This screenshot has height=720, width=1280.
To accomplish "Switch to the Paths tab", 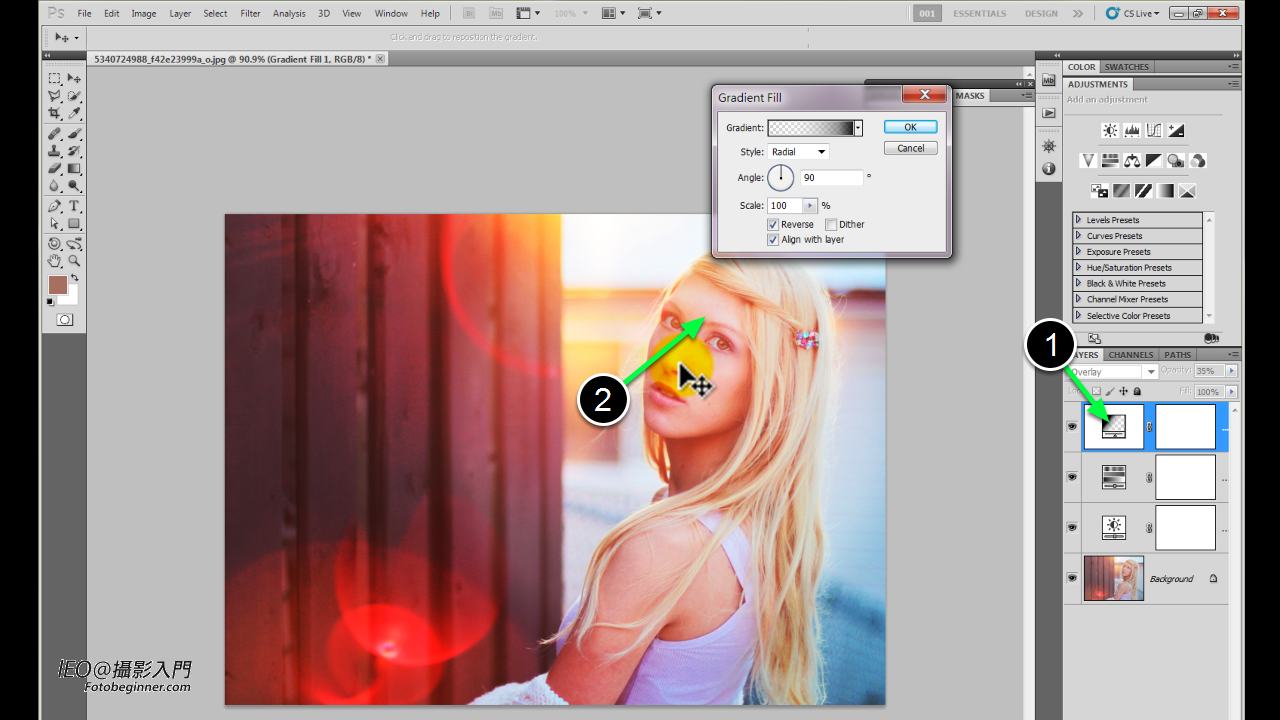I will pyautogui.click(x=1178, y=355).
